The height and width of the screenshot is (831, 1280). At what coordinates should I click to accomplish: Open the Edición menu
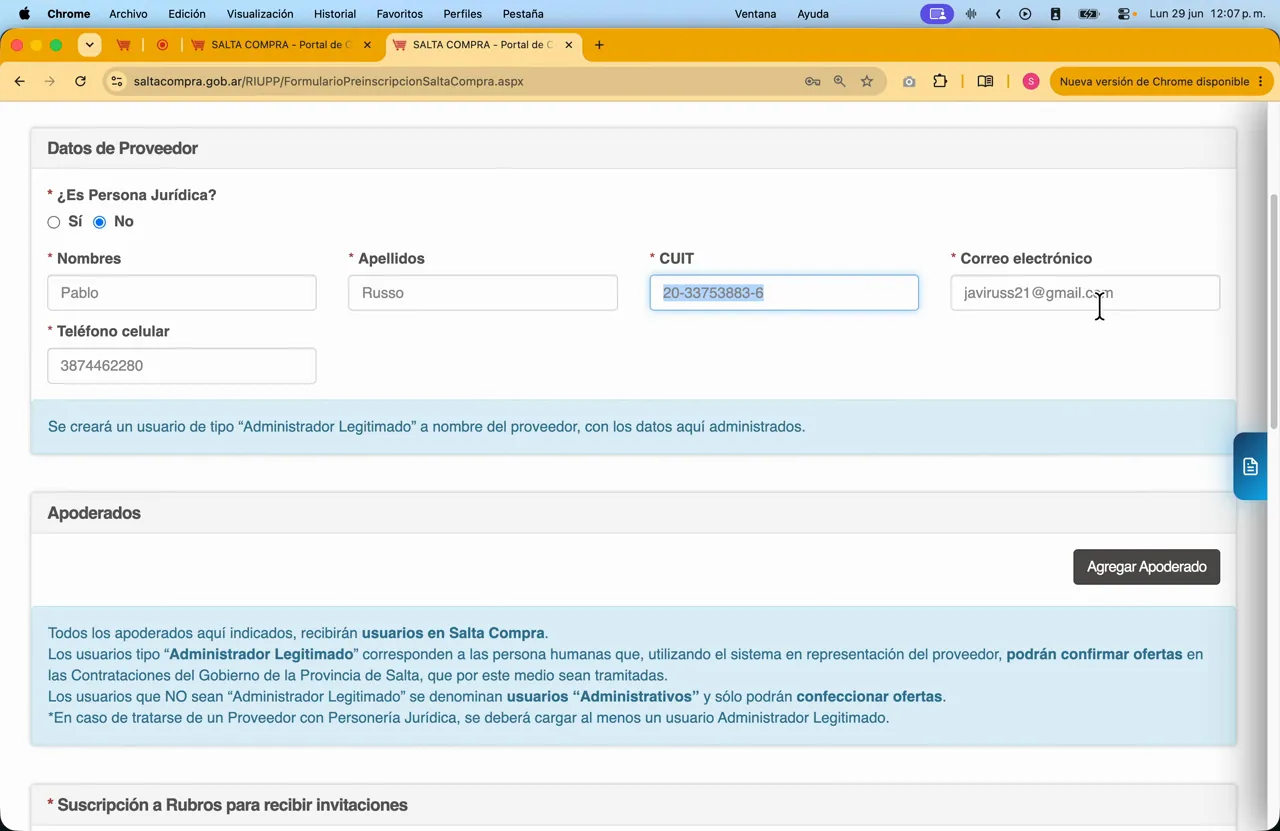pos(187,14)
